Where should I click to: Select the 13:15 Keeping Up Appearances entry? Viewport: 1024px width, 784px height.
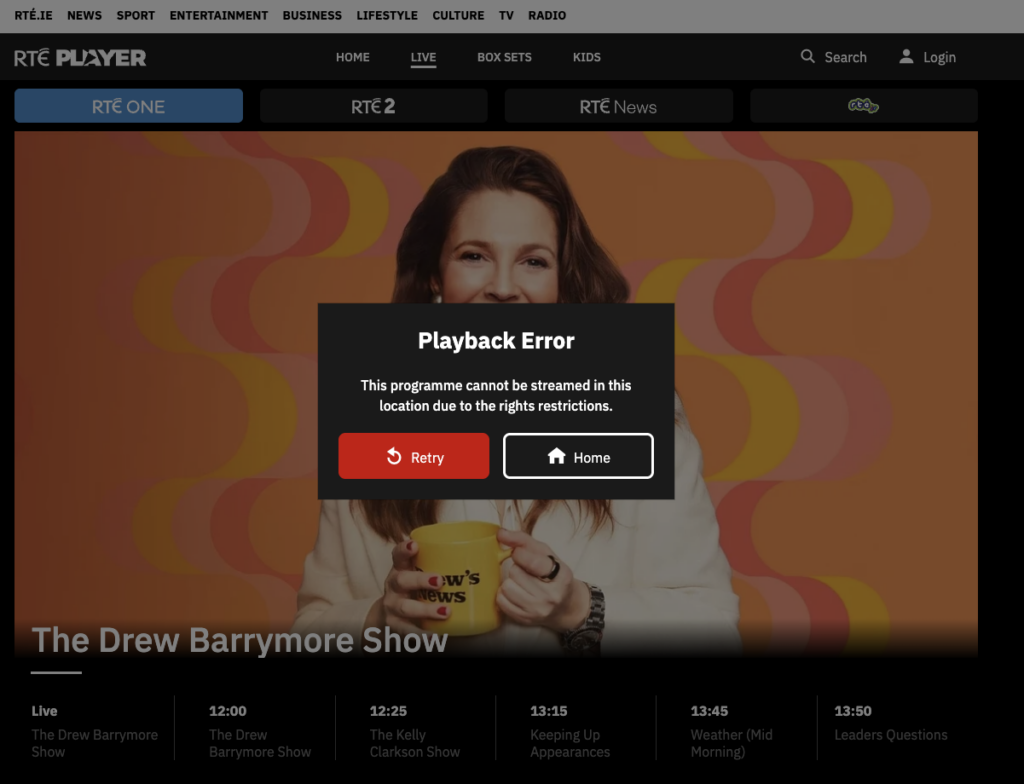[x=570, y=731]
